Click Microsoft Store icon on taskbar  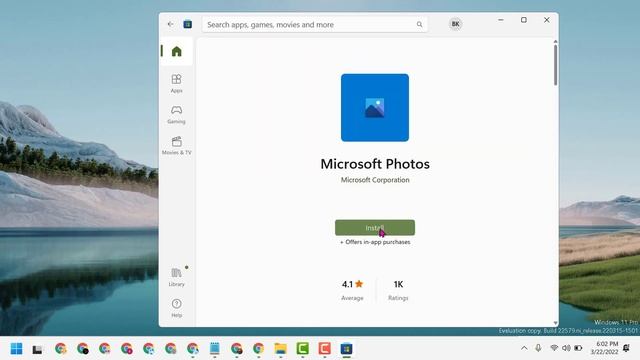347,349
